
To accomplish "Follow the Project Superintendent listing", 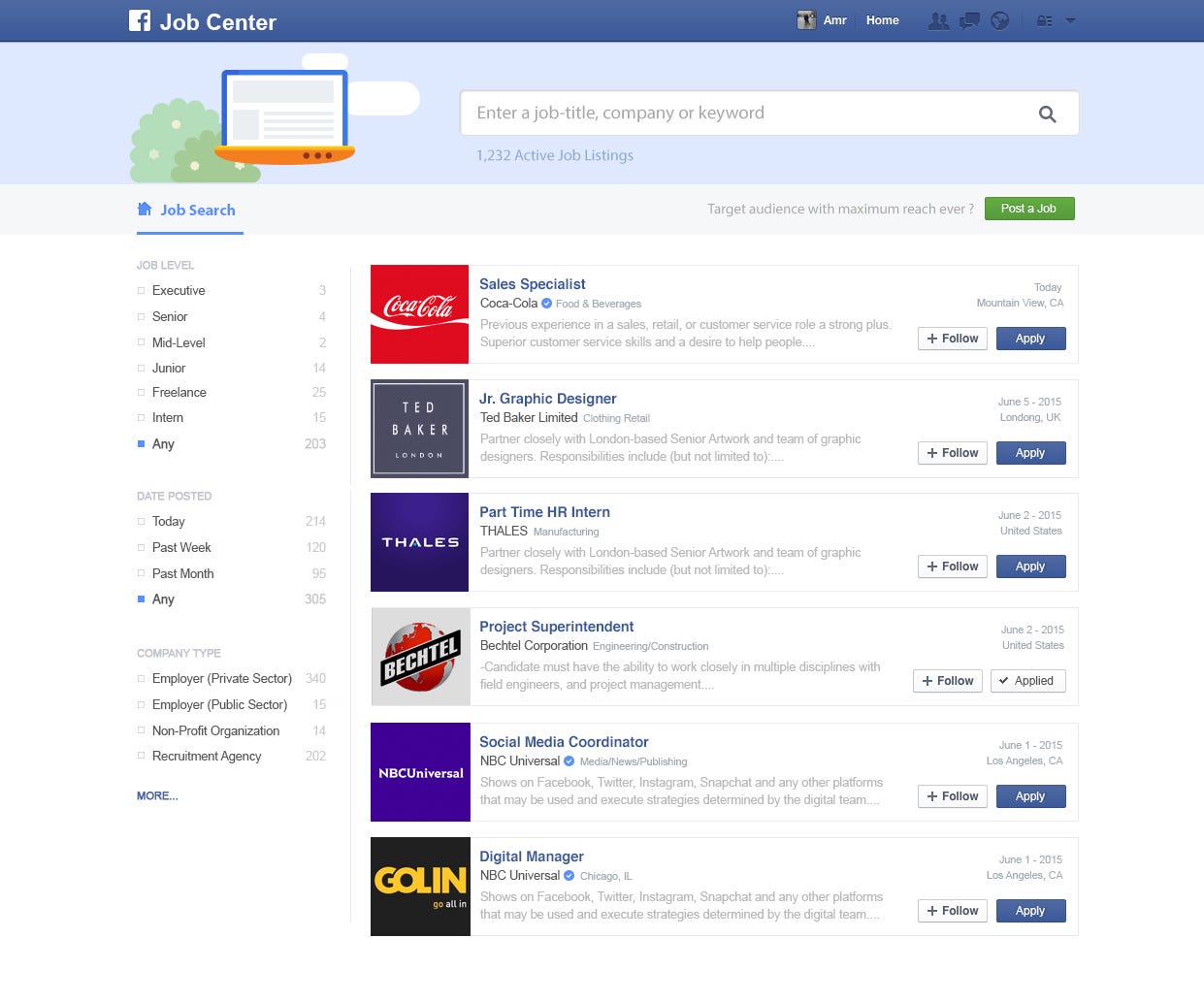I will 948,681.
